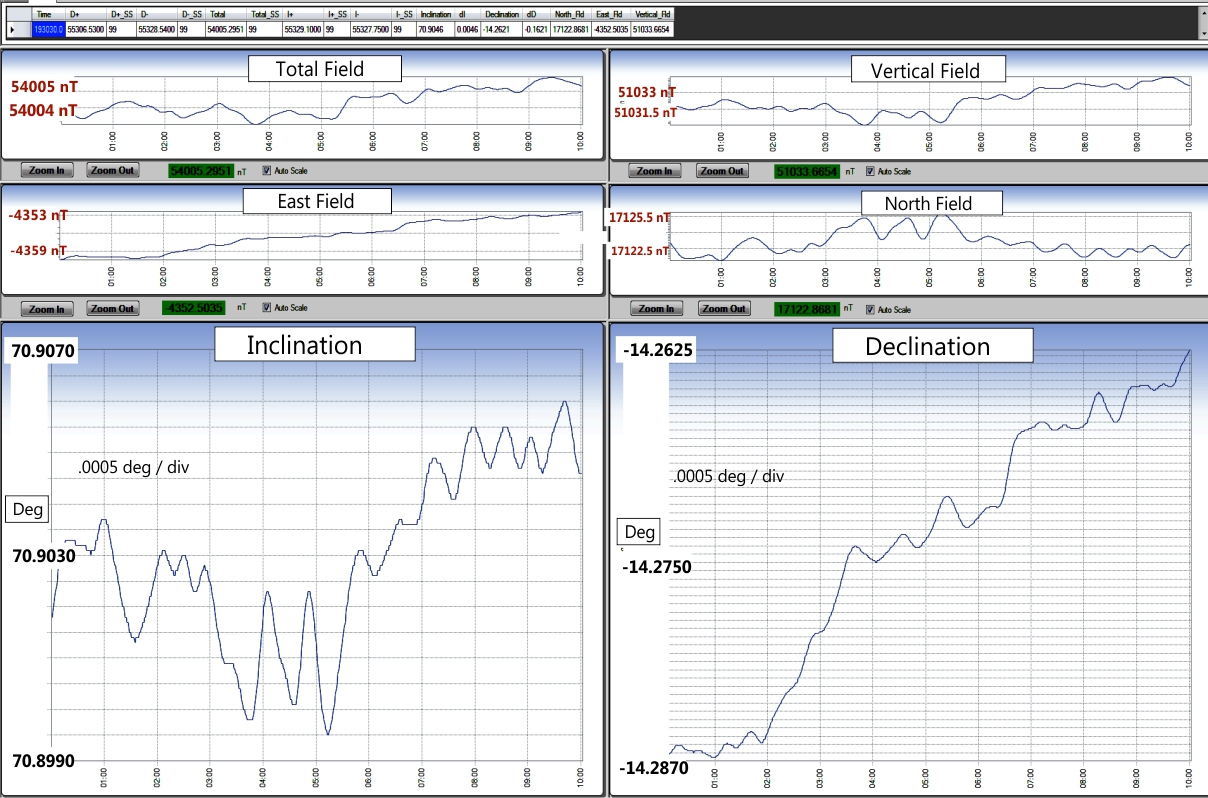Zoom Out on the Total Field chart

point(111,171)
